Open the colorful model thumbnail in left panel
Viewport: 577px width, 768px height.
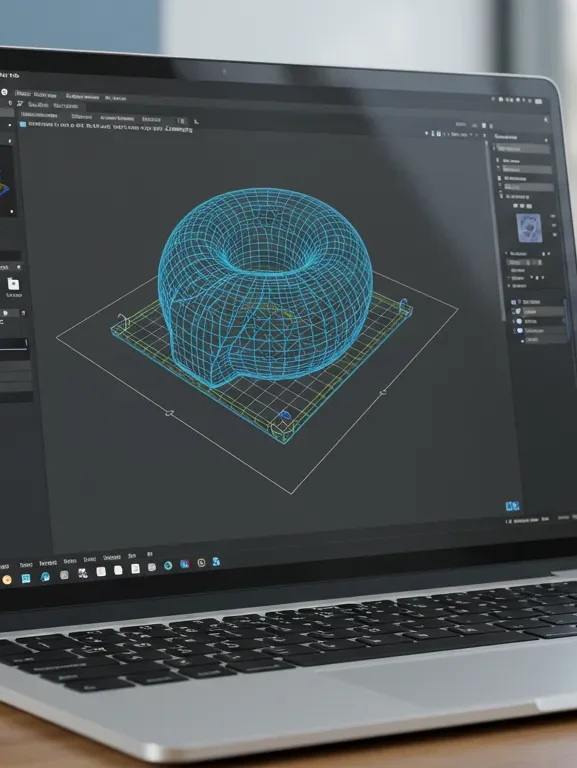coord(6,180)
